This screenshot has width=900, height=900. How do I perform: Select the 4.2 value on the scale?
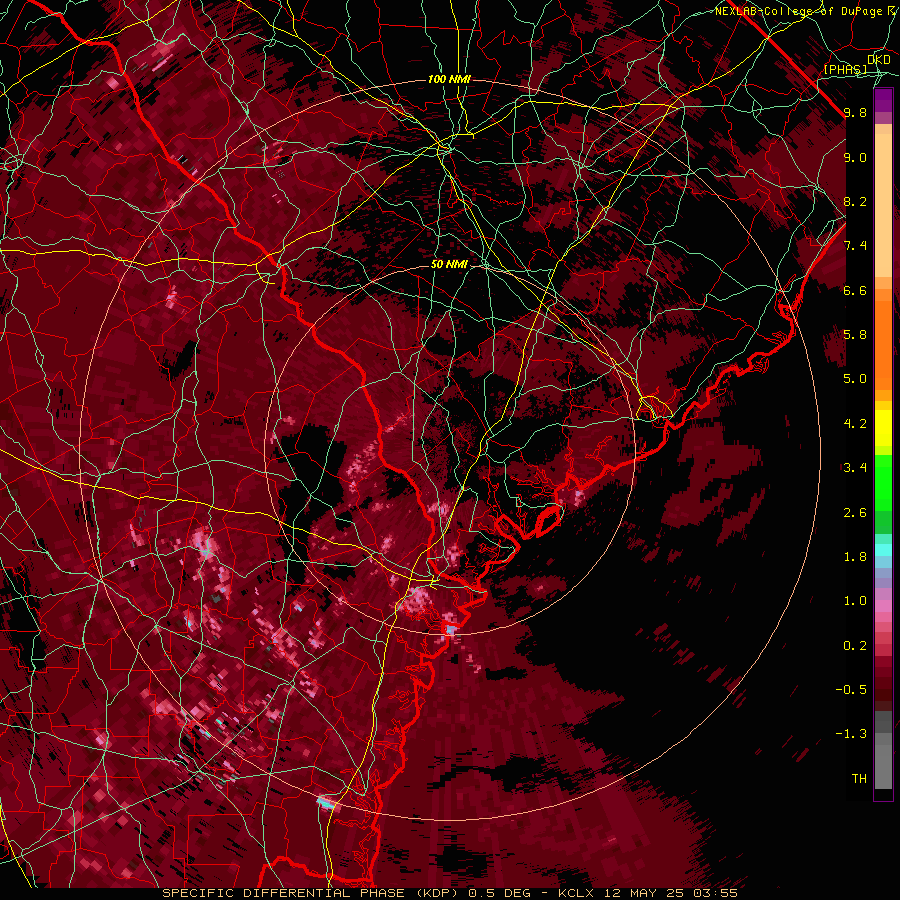(x=855, y=424)
